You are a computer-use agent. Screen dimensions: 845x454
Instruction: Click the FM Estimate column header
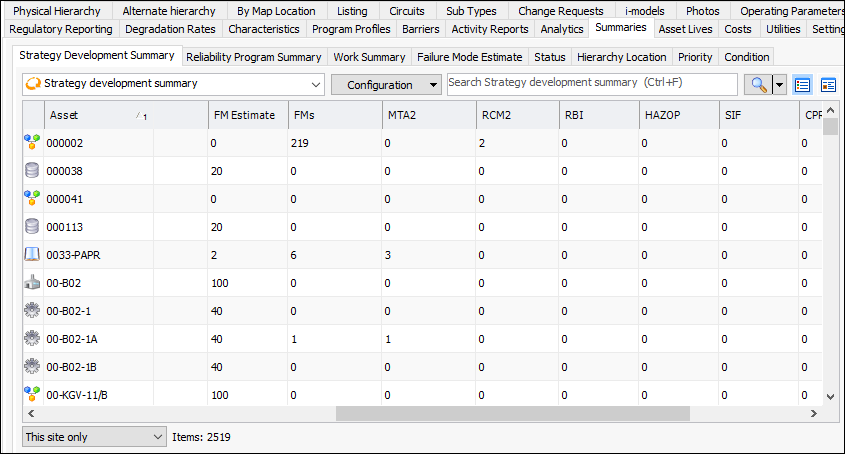(244, 115)
